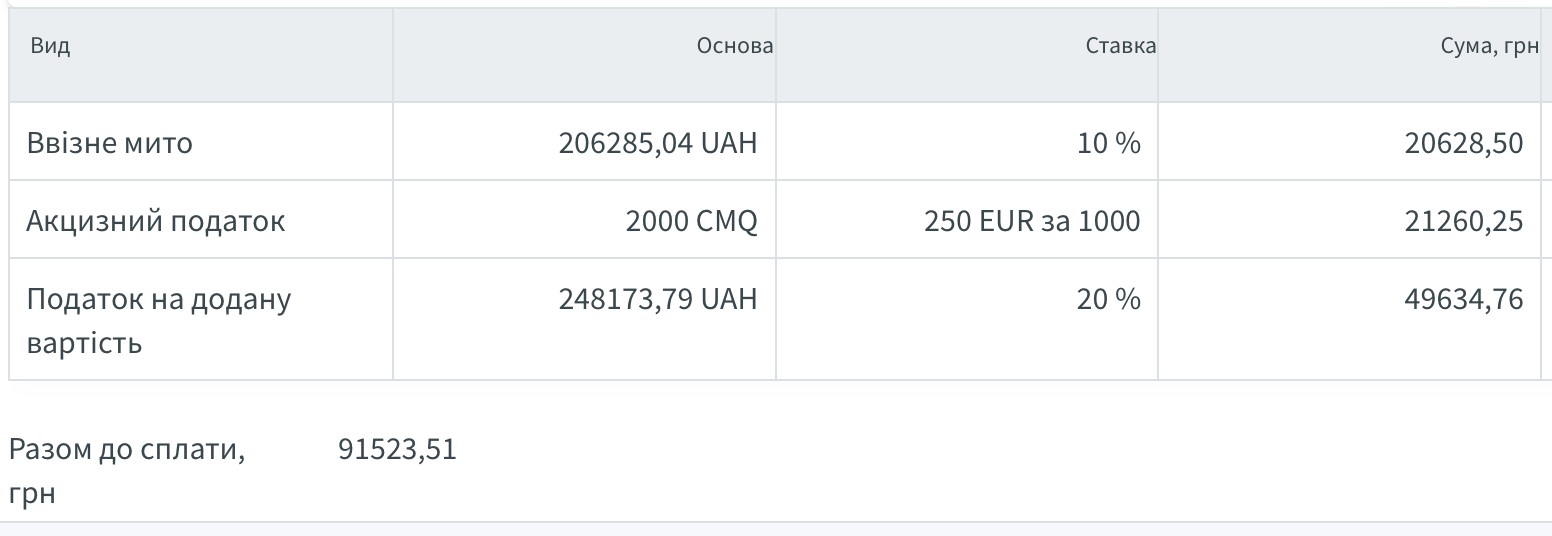Click the 248173,79 UAH VAT basis

(658, 299)
